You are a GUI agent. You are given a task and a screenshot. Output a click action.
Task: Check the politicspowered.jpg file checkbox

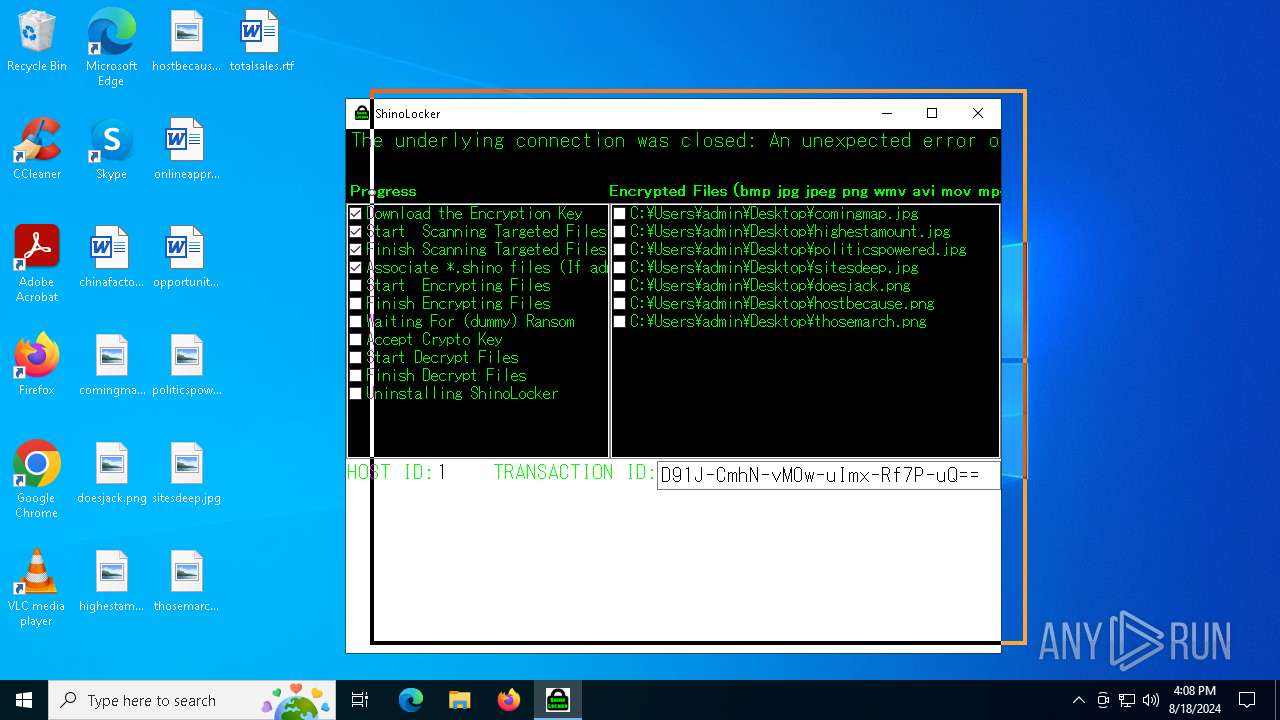click(619, 249)
